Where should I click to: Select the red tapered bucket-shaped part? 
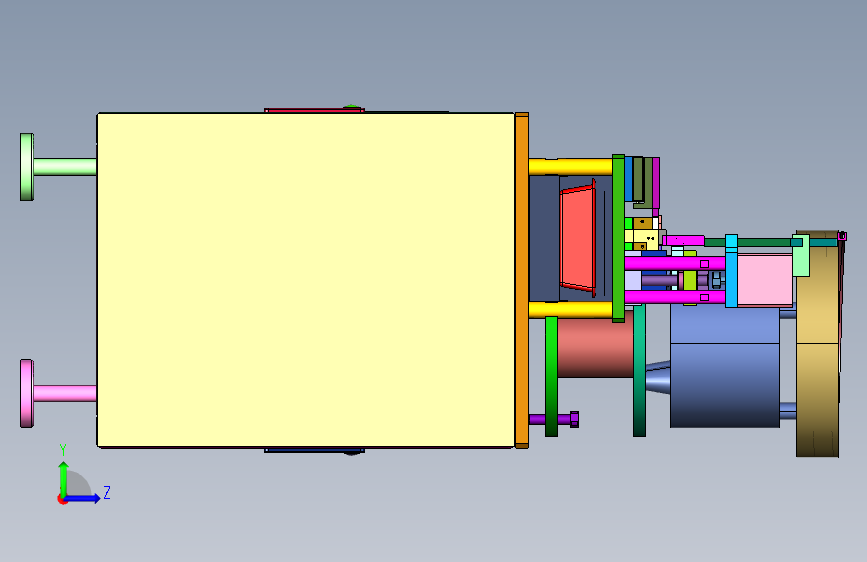click(578, 238)
